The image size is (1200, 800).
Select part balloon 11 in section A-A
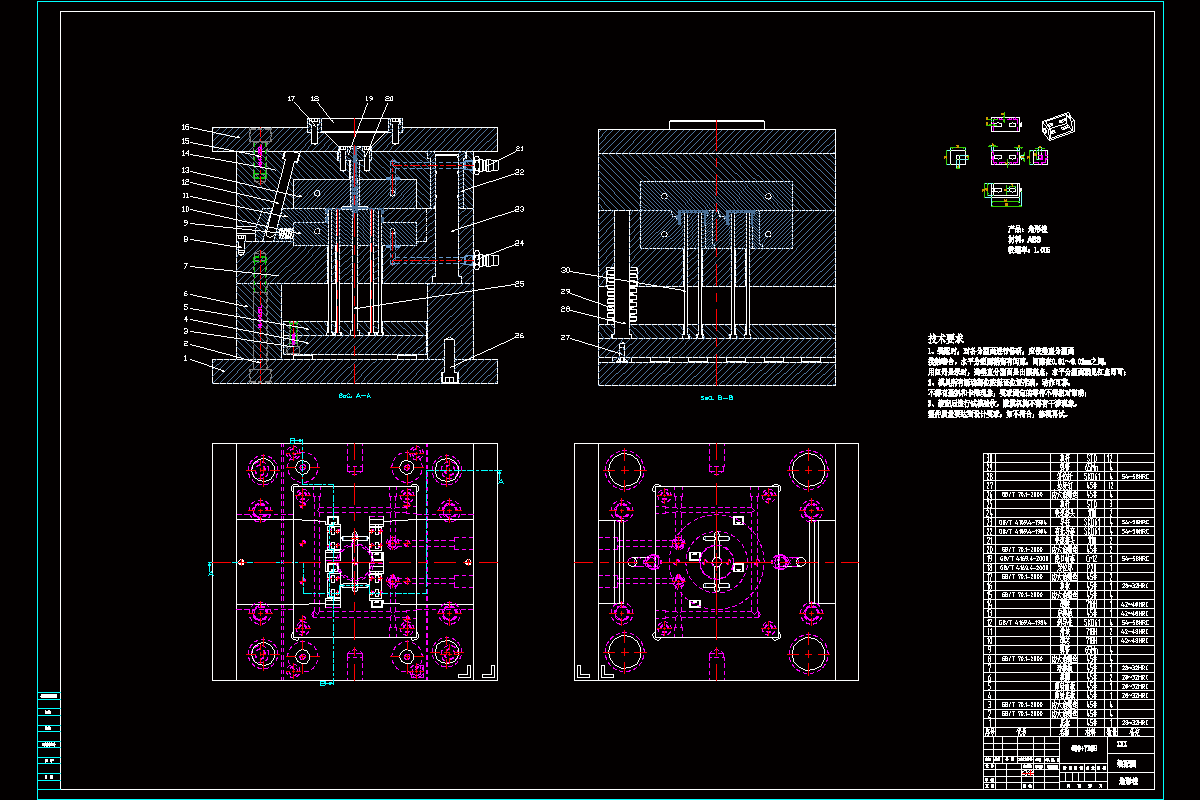click(185, 196)
